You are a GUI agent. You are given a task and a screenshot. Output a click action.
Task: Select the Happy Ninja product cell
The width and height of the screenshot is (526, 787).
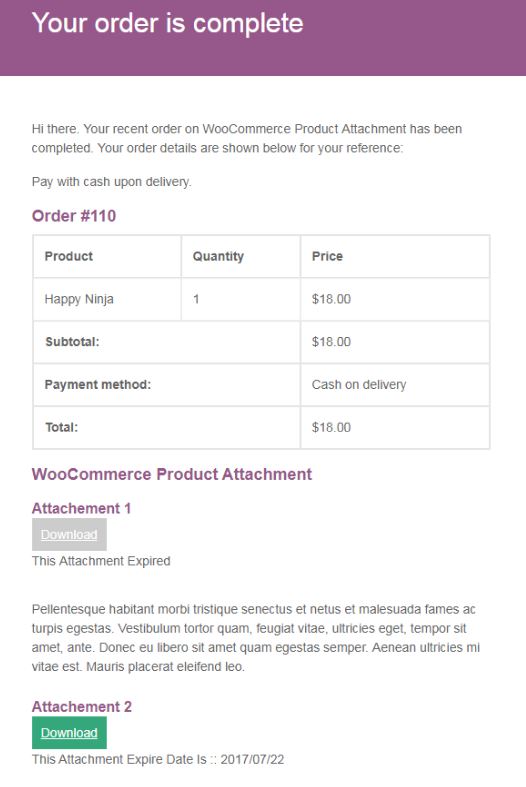pyautogui.click(x=107, y=299)
